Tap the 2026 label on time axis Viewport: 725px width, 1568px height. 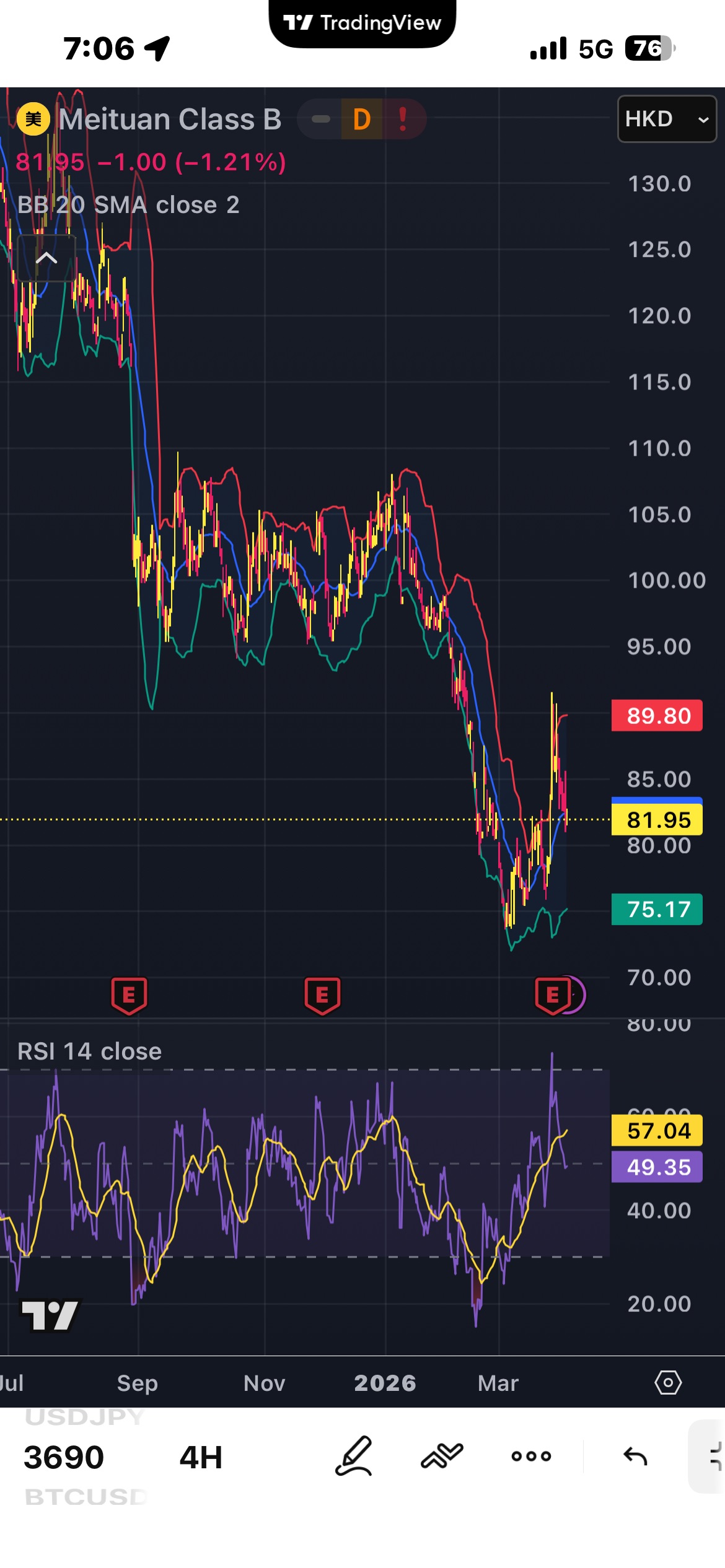pos(385,1383)
